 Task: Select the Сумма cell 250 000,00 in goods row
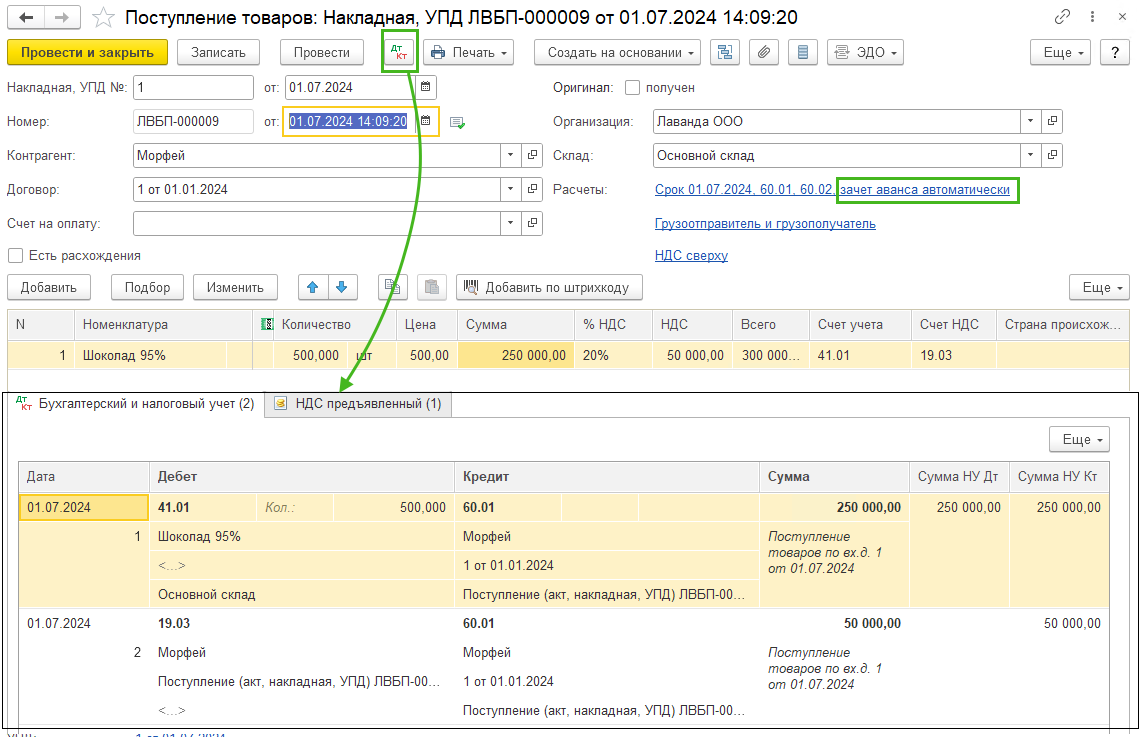coord(516,355)
